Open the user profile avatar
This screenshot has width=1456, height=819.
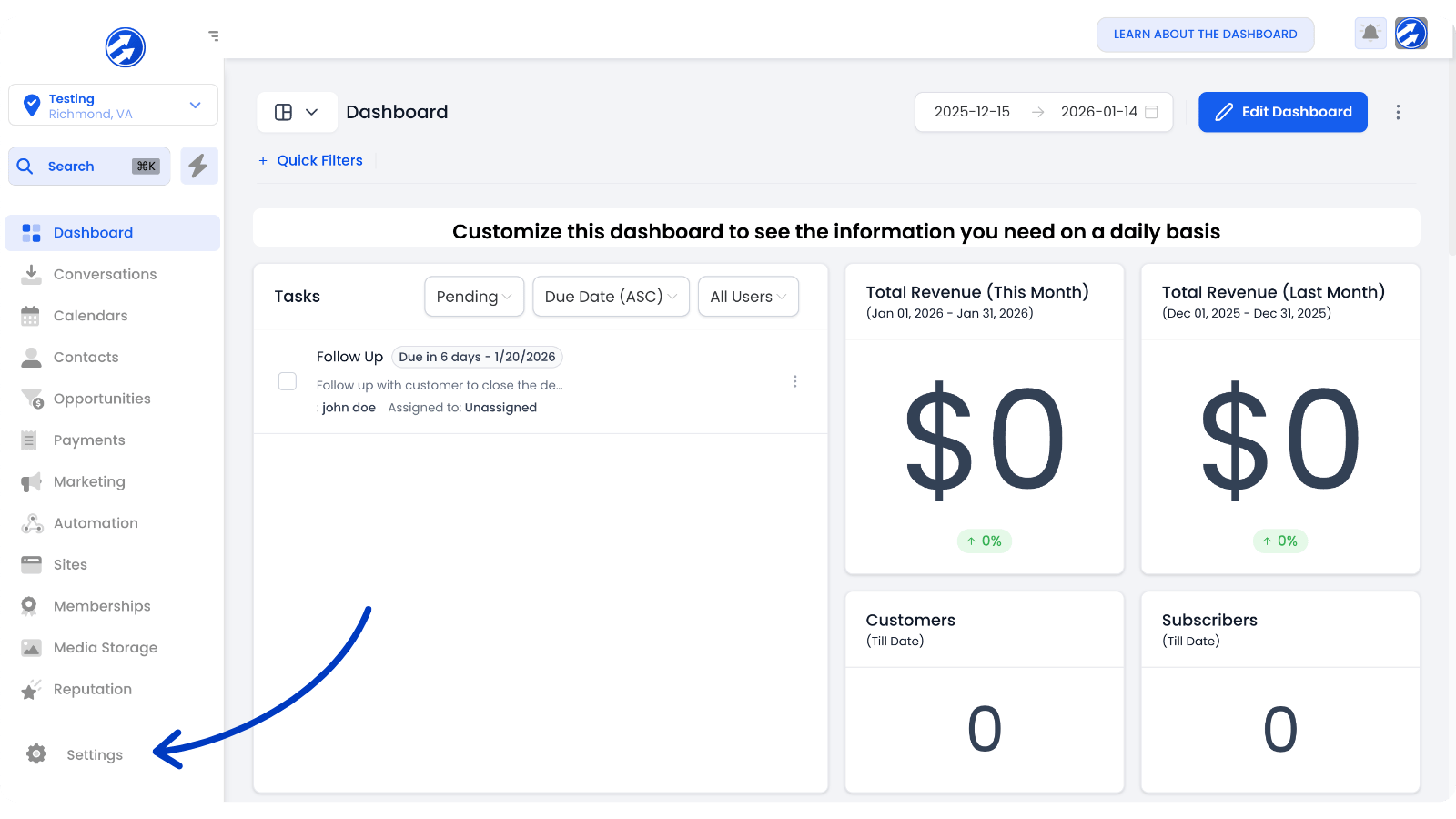1411,34
